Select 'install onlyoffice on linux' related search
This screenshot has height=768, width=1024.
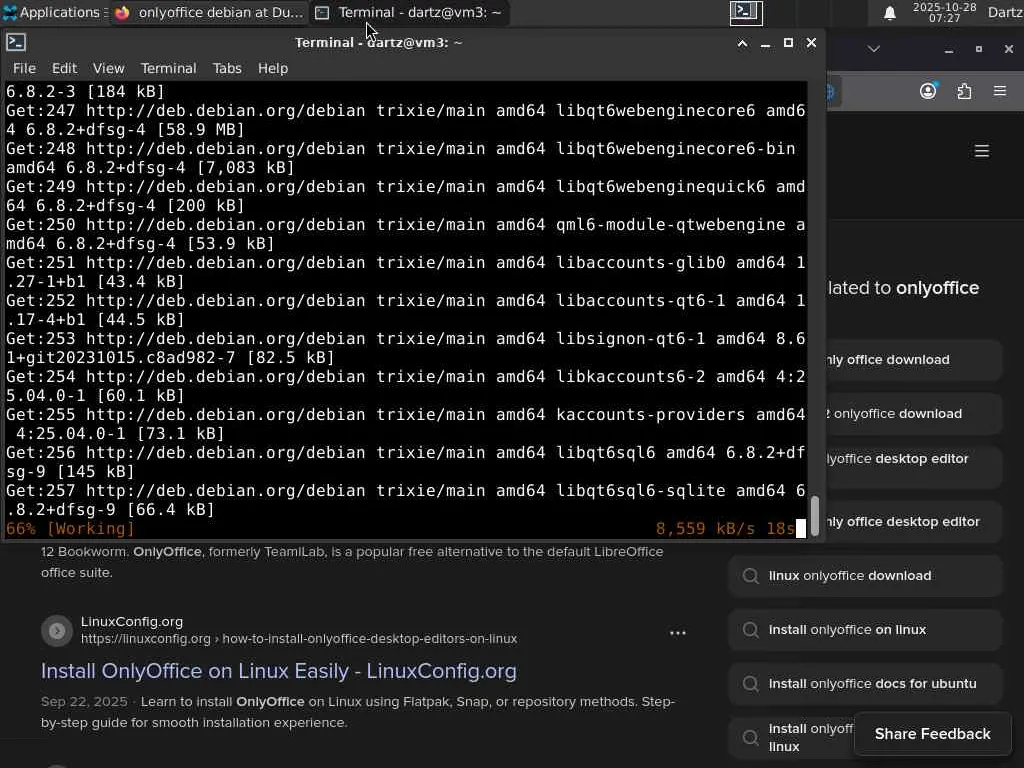click(x=865, y=630)
